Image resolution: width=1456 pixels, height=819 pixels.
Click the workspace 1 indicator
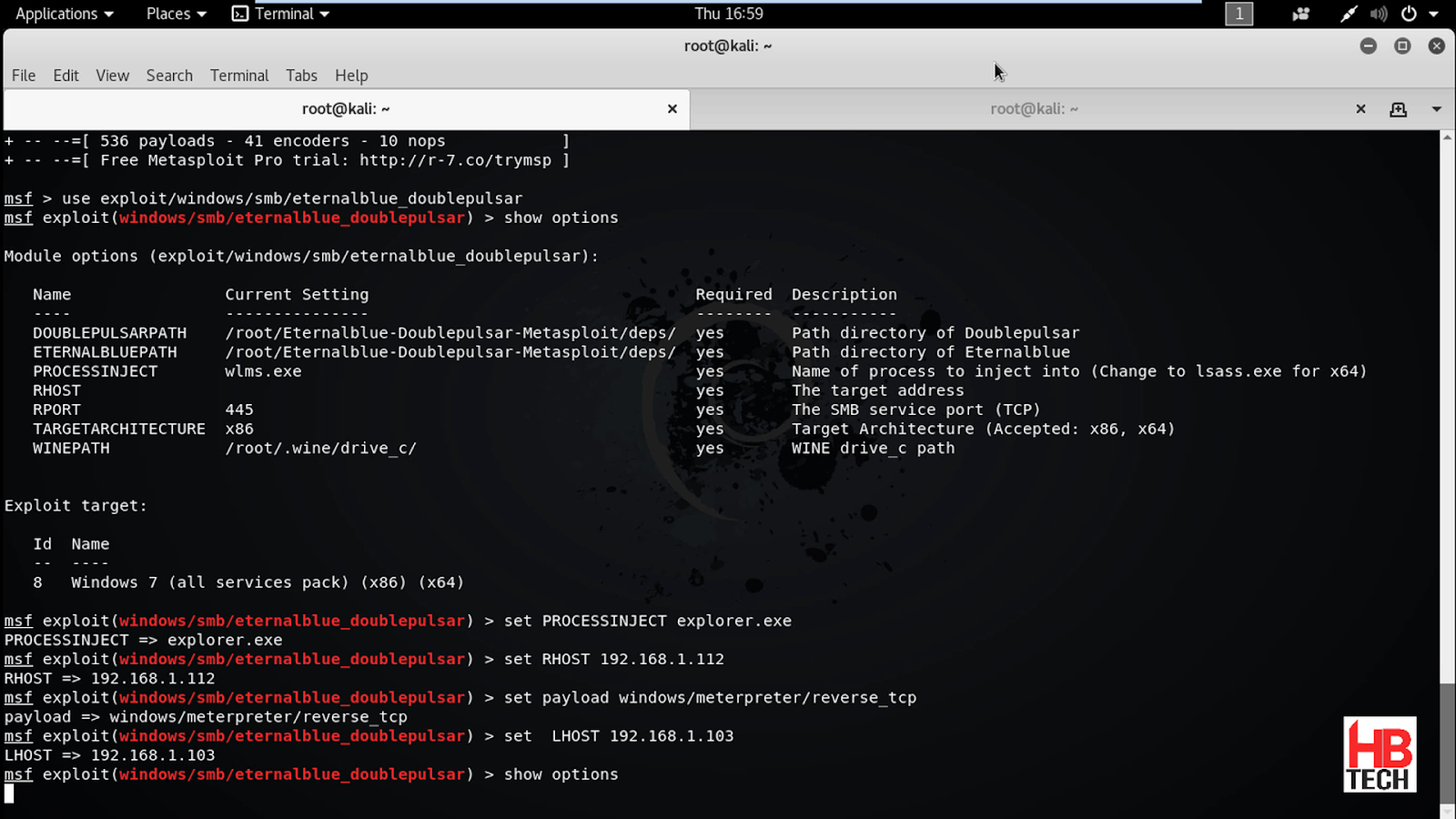tap(1239, 14)
